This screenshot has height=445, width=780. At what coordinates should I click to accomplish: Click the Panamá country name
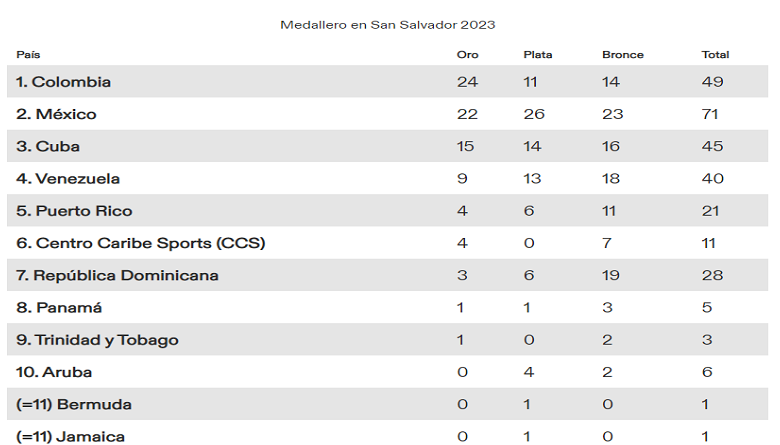click(x=59, y=308)
